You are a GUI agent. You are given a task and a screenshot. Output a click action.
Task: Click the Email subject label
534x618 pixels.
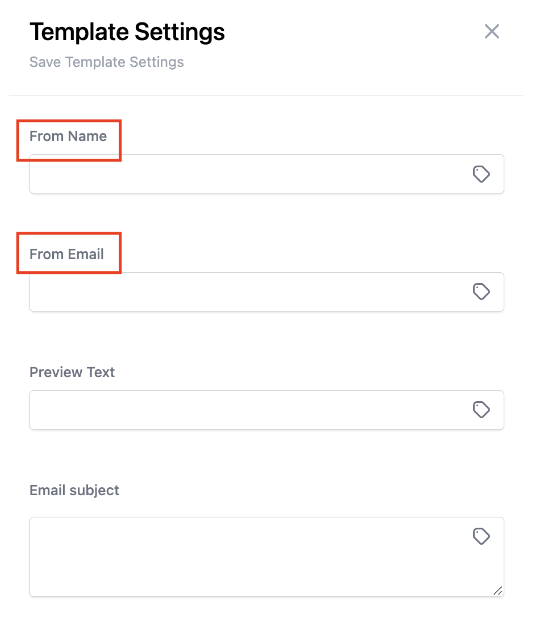point(74,490)
